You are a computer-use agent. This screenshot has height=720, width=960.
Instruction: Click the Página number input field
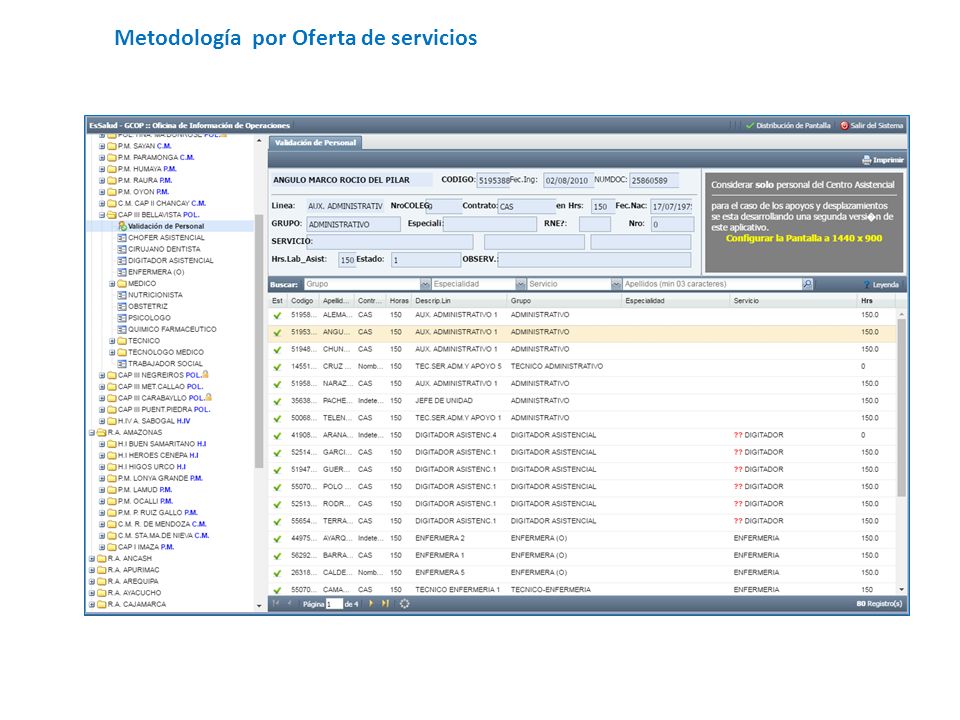334,604
